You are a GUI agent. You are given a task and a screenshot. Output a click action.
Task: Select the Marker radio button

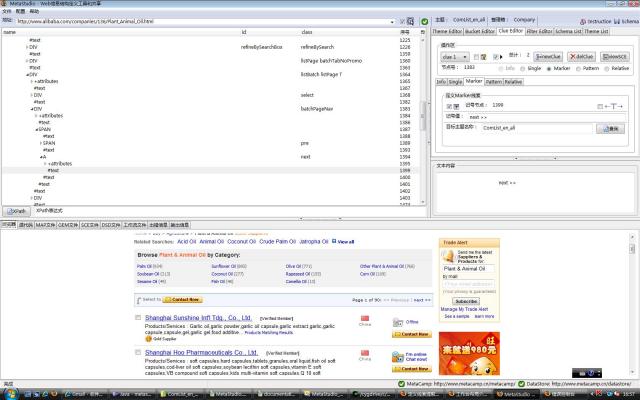coord(549,69)
